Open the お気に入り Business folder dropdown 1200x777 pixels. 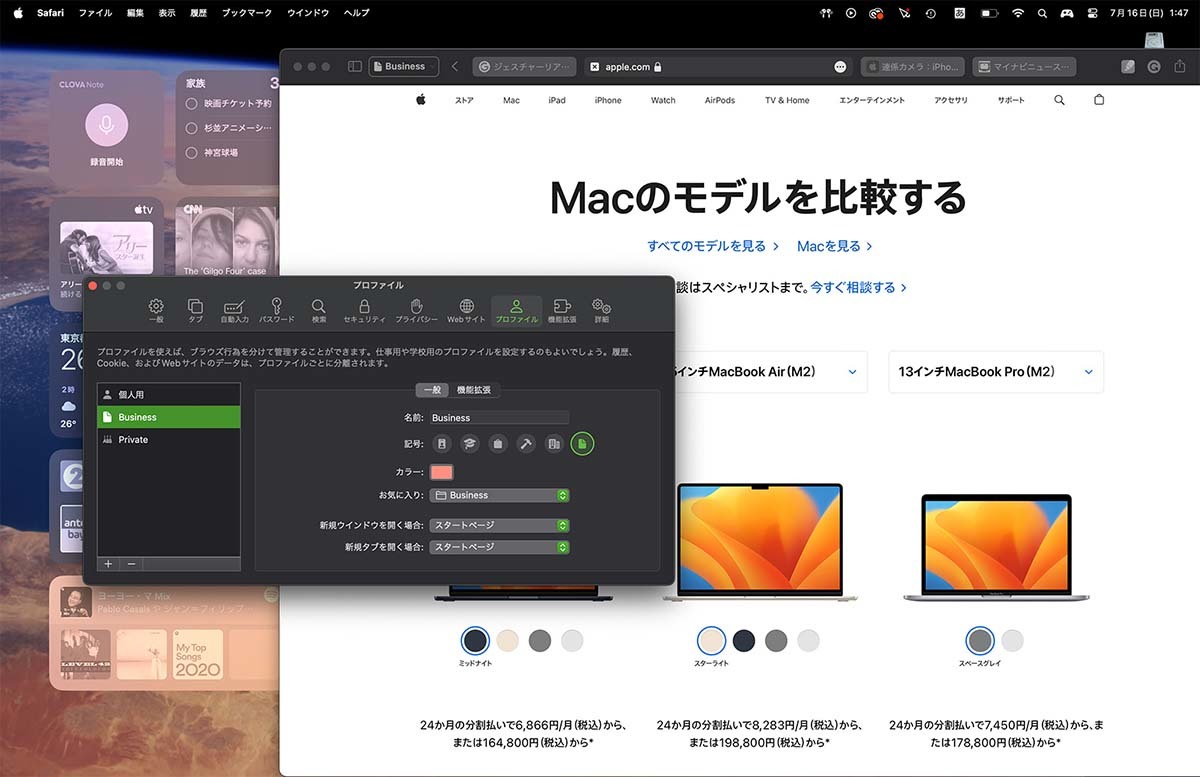[x=499, y=495]
